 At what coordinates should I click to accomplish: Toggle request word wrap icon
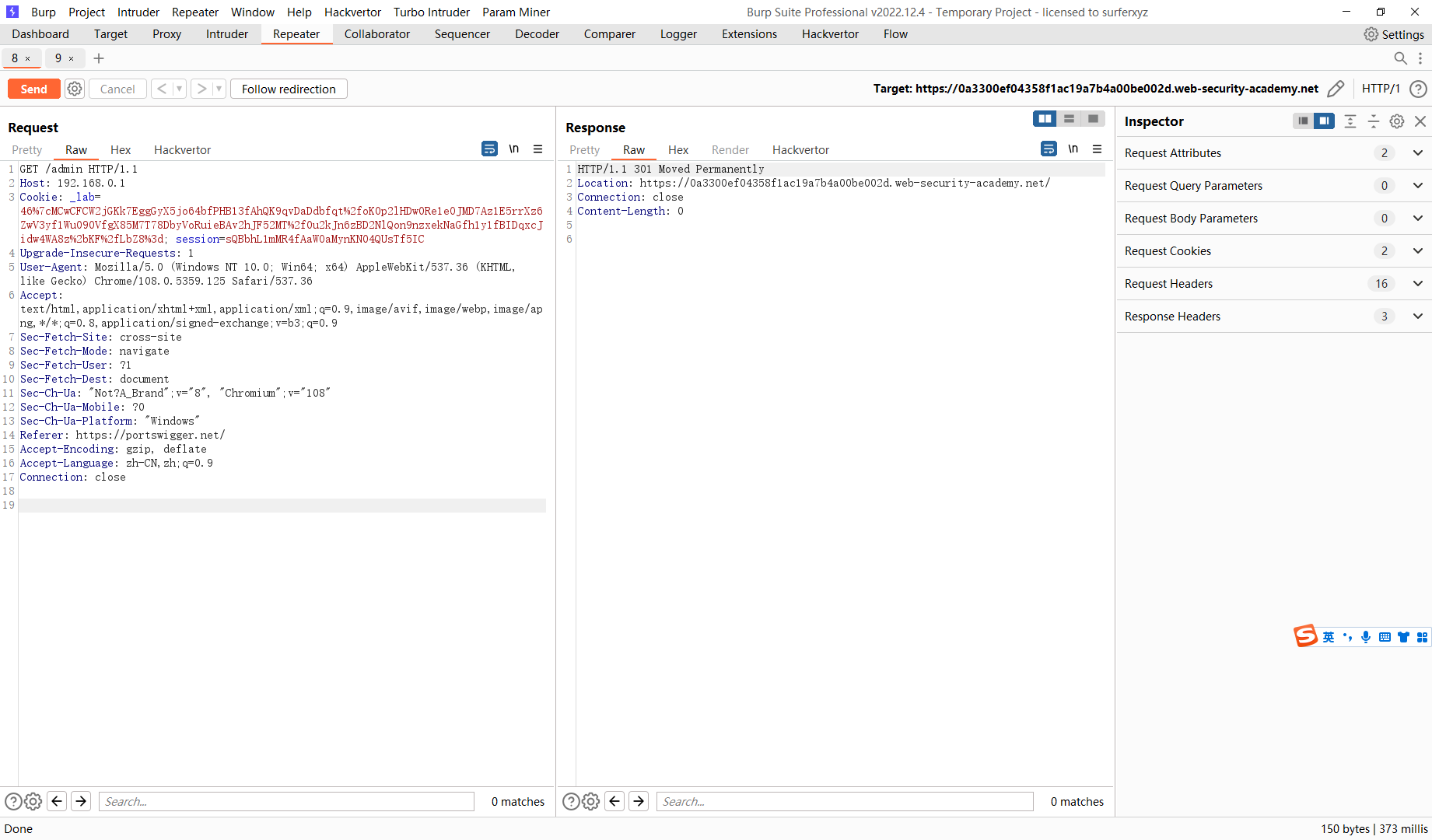click(x=489, y=149)
